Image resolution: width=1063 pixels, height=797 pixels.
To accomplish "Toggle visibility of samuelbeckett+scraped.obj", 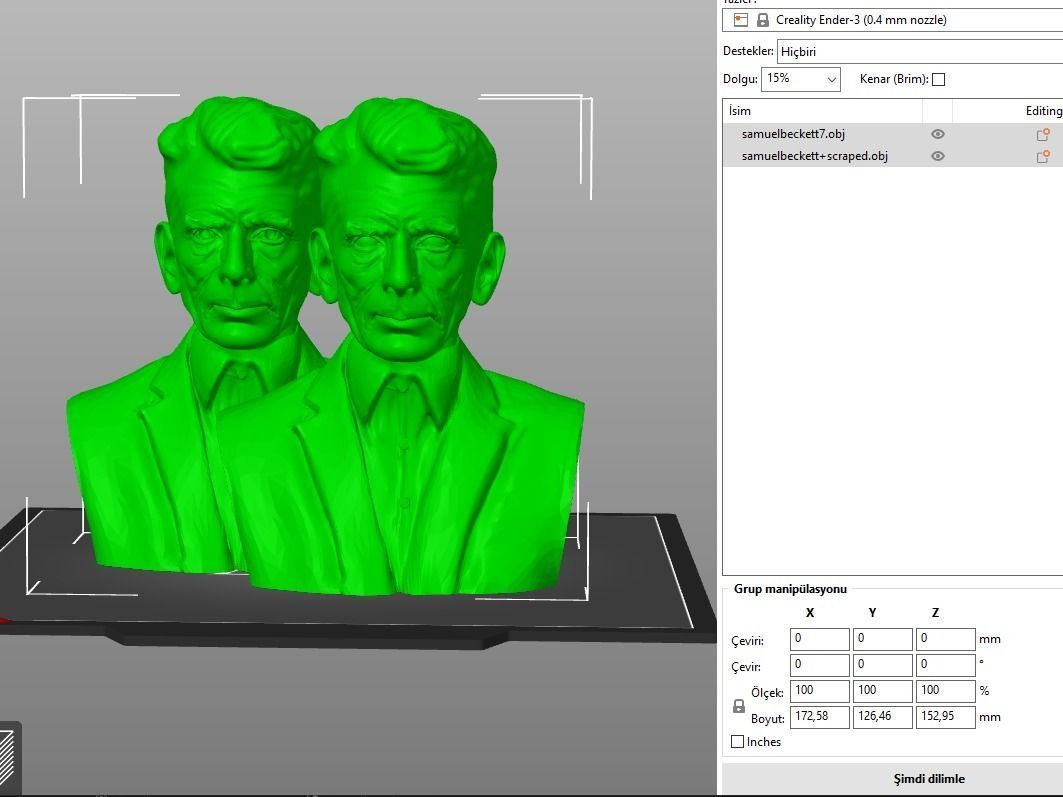I will (938, 156).
